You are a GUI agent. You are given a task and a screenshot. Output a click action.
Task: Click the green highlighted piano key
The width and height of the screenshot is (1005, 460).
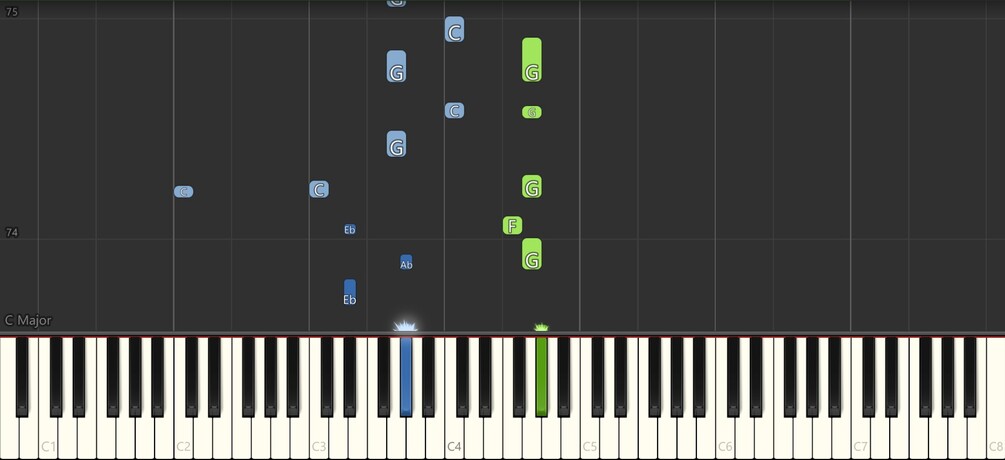(542, 376)
